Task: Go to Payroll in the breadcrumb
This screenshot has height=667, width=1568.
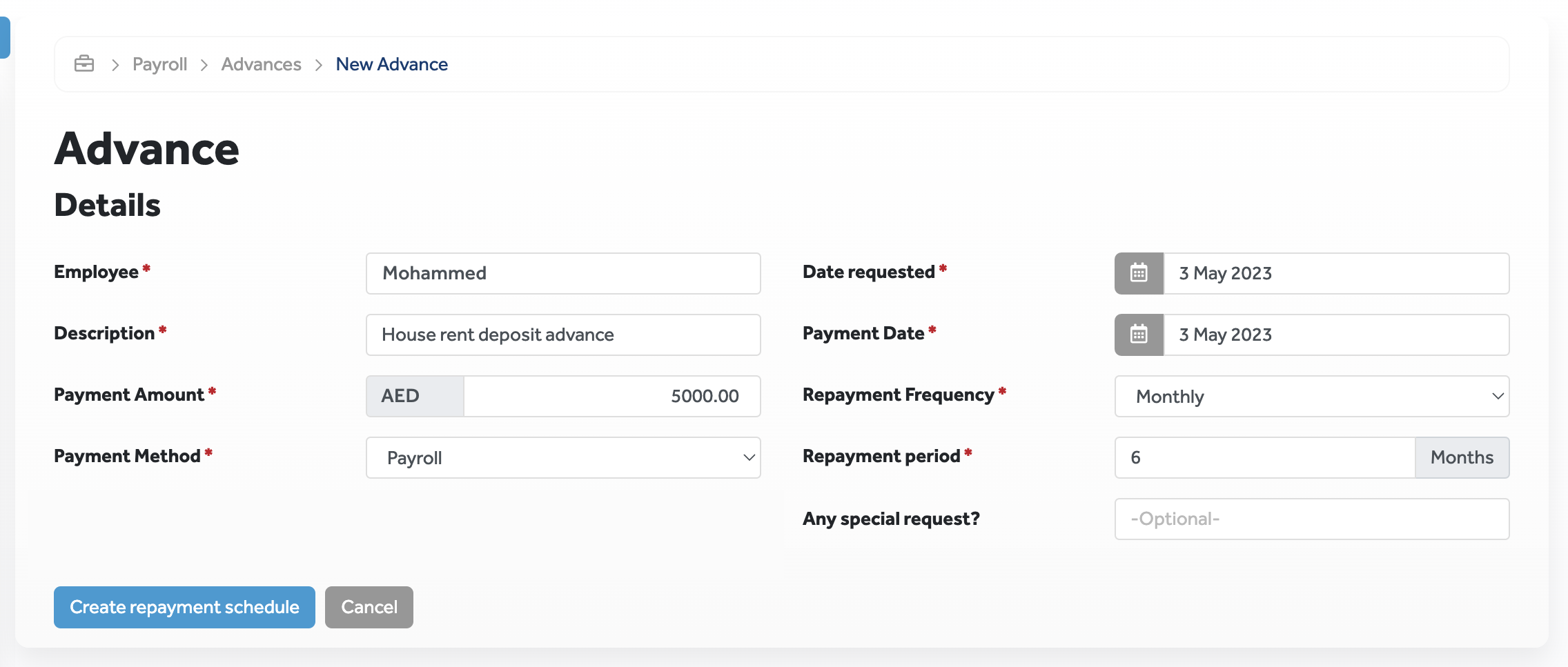Action: click(x=159, y=64)
